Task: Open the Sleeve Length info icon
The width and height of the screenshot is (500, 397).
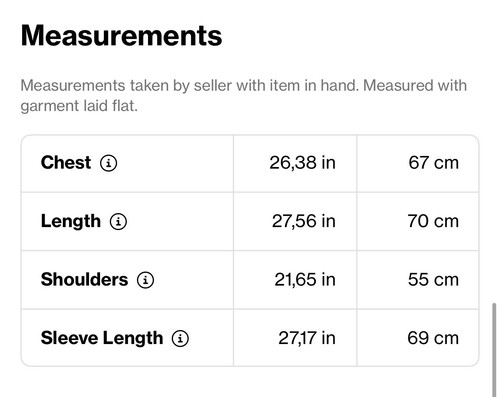Action: tap(180, 338)
